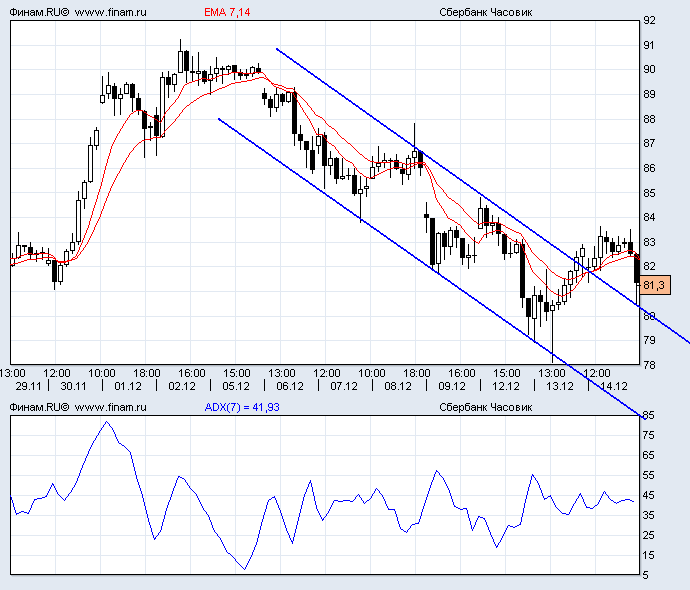Image resolution: width=690 pixels, height=590 pixels.
Task: Select the 14.12 date label
Action: click(614, 386)
